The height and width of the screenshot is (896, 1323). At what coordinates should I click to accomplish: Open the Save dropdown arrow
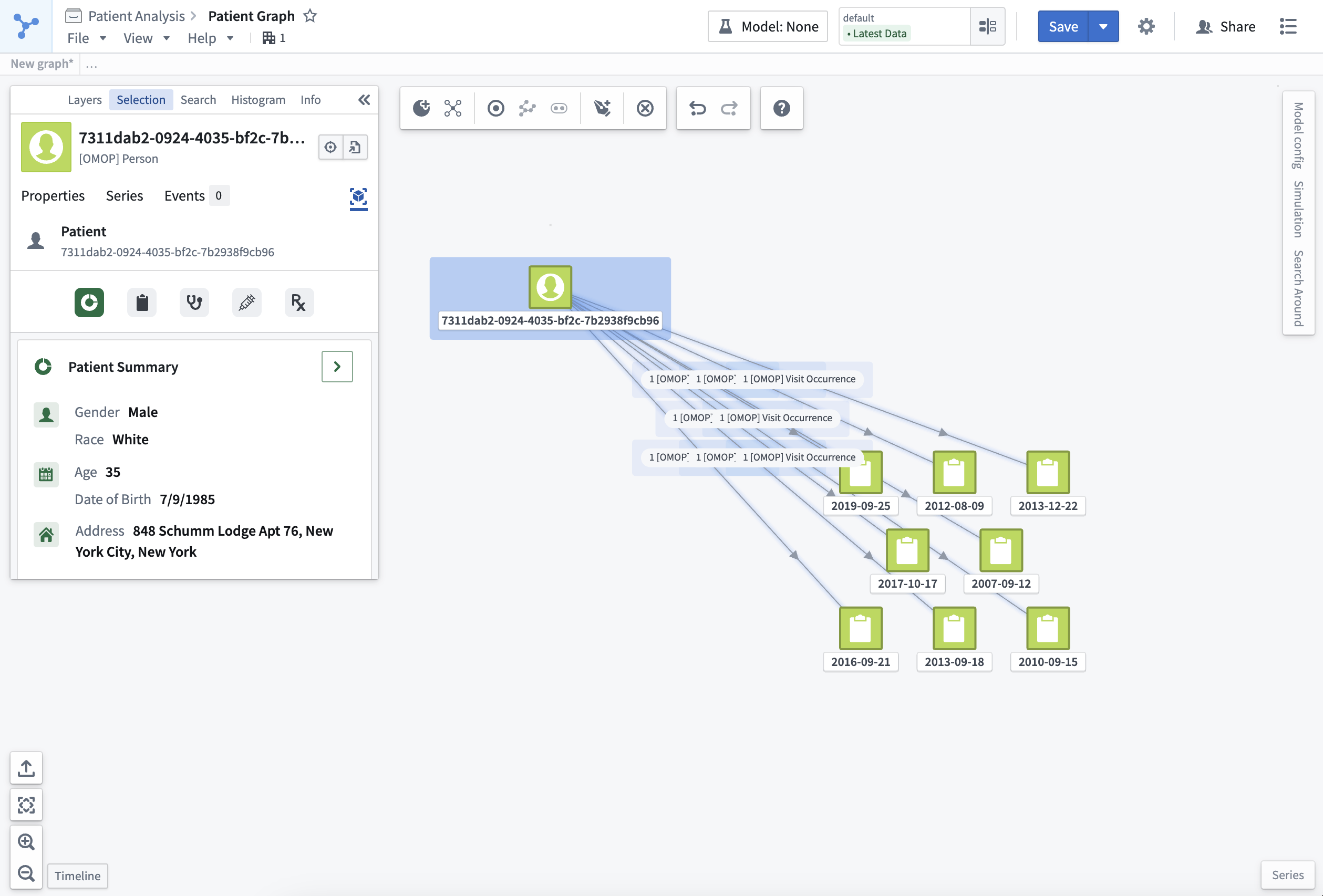pyautogui.click(x=1103, y=26)
